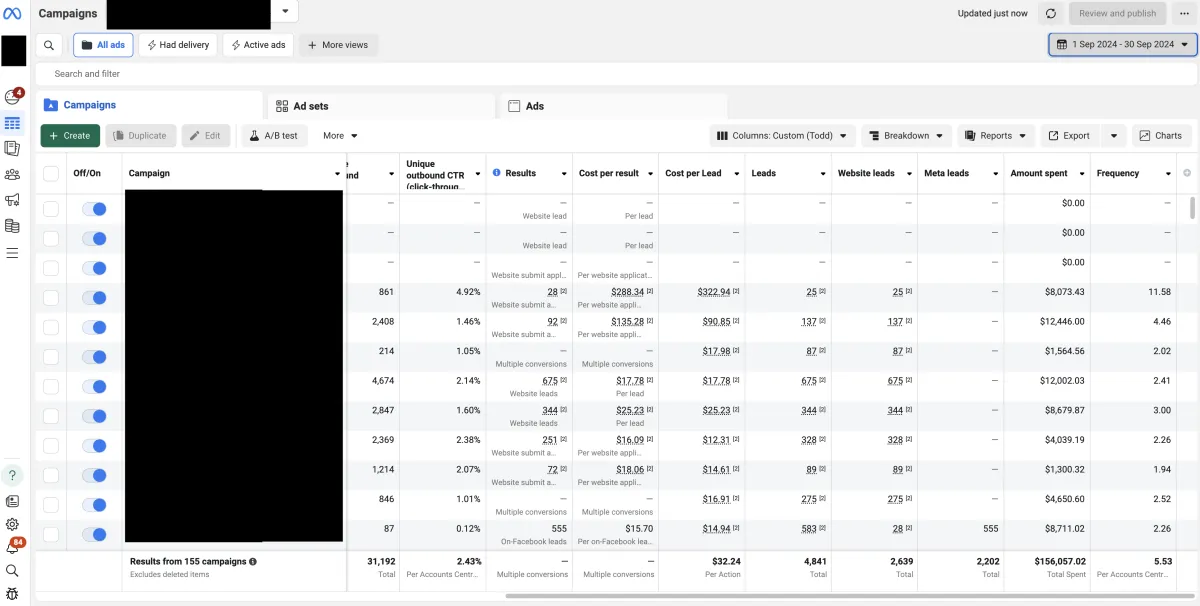
Task: Open Account overview icon with badge 4
Action: point(13,97)
